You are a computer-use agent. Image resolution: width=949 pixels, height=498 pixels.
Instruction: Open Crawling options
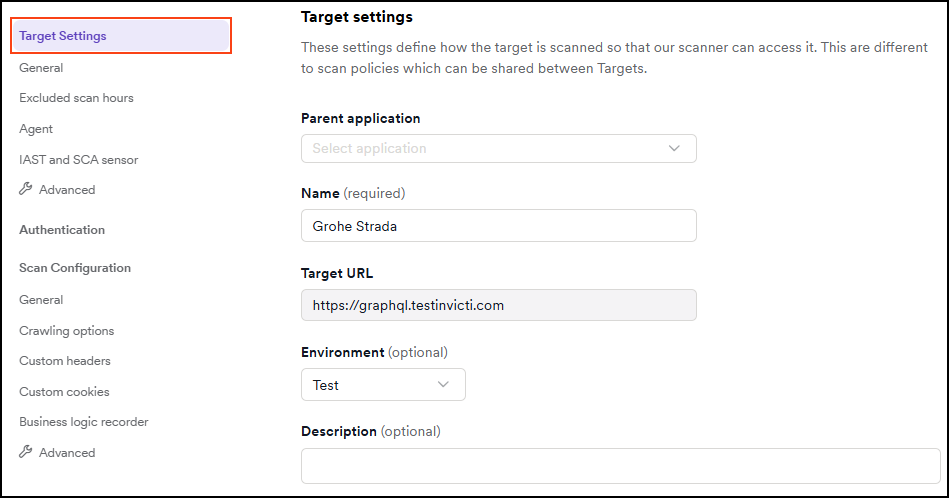pos(66,331)
